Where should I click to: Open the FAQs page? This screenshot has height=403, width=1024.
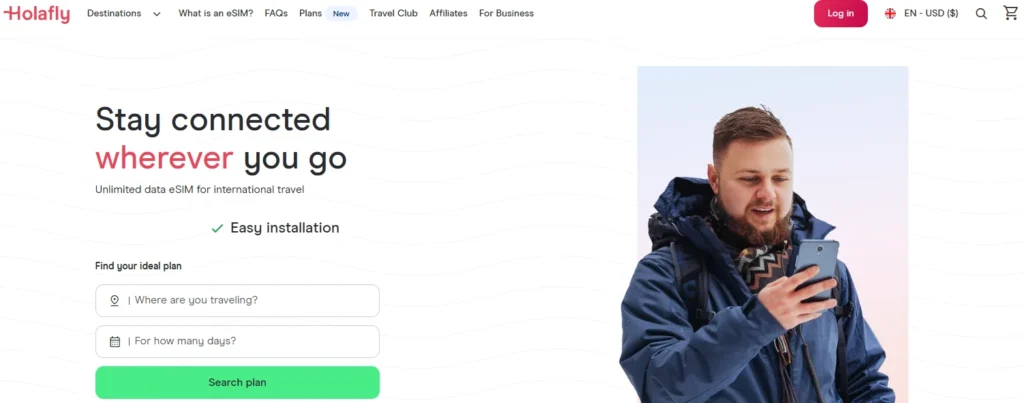(x=276, y=13)
